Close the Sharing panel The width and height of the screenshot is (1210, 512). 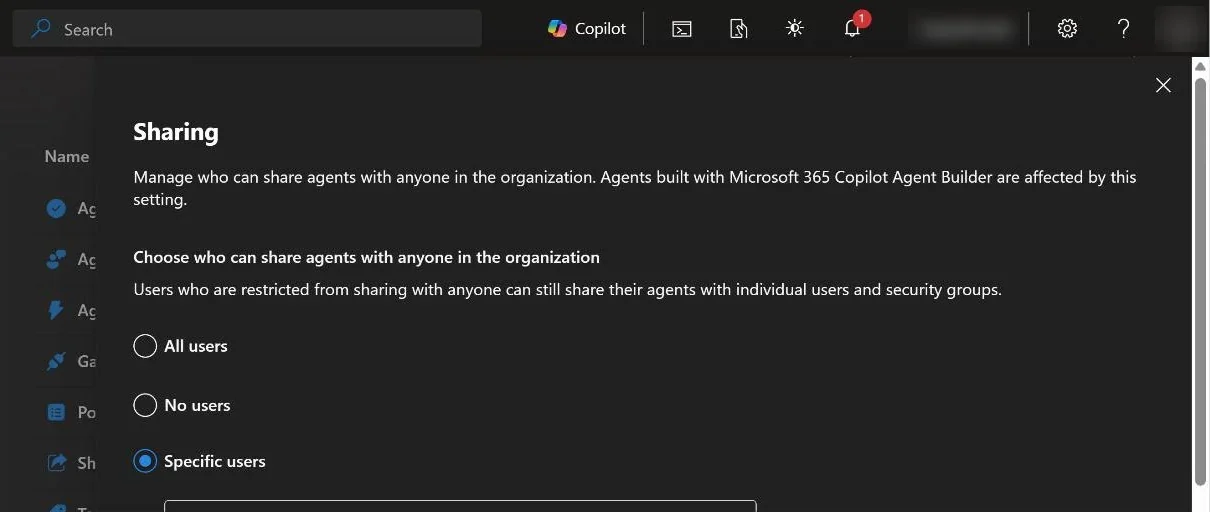pos(1163,85)
